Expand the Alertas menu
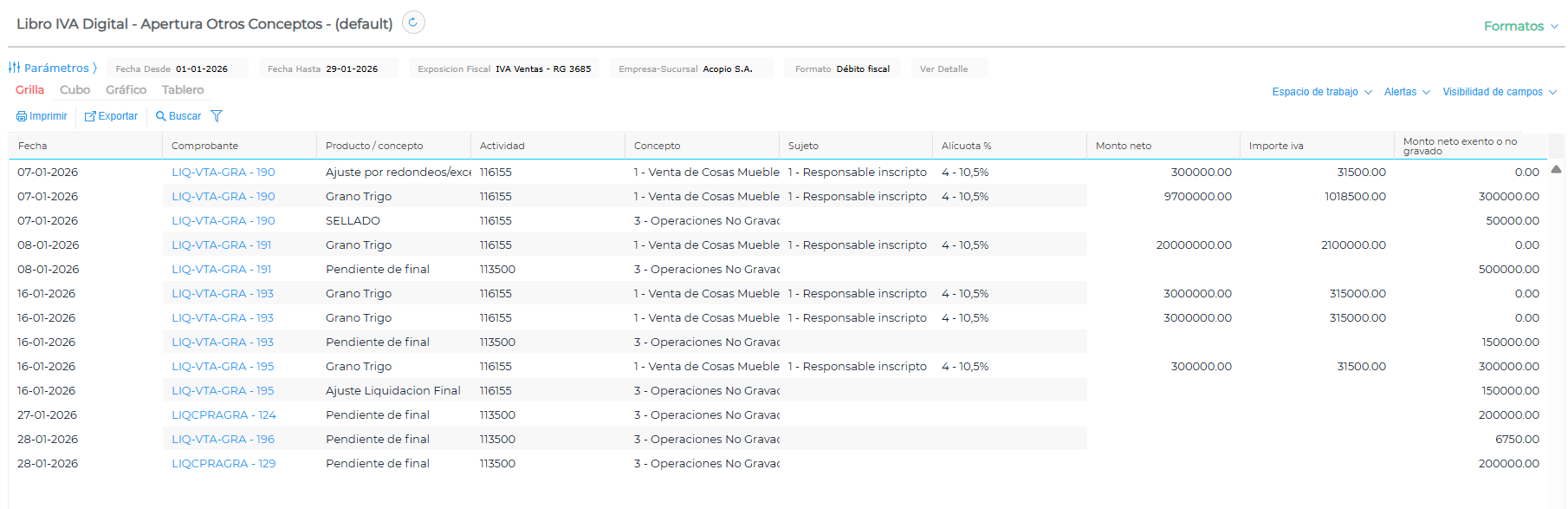Image resolution: width=1568 pixels, height=509 pixels. [x=1406, y=92]
